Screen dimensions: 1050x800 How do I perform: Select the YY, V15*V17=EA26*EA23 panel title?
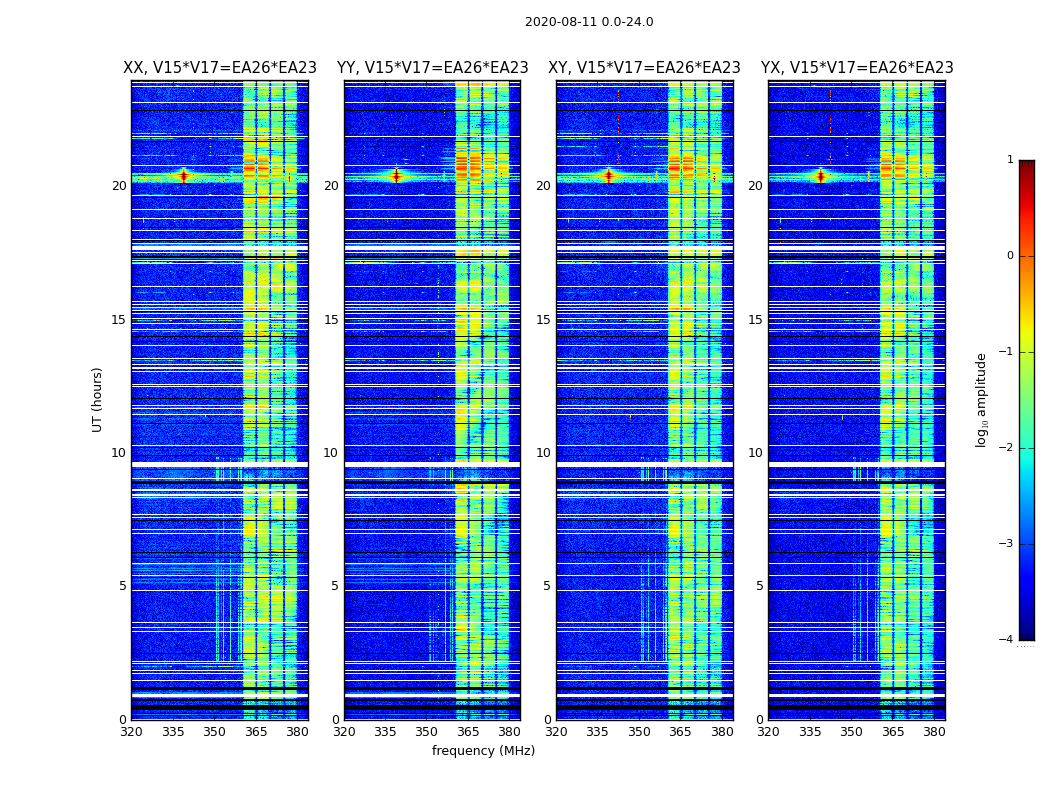pos(433,68)
